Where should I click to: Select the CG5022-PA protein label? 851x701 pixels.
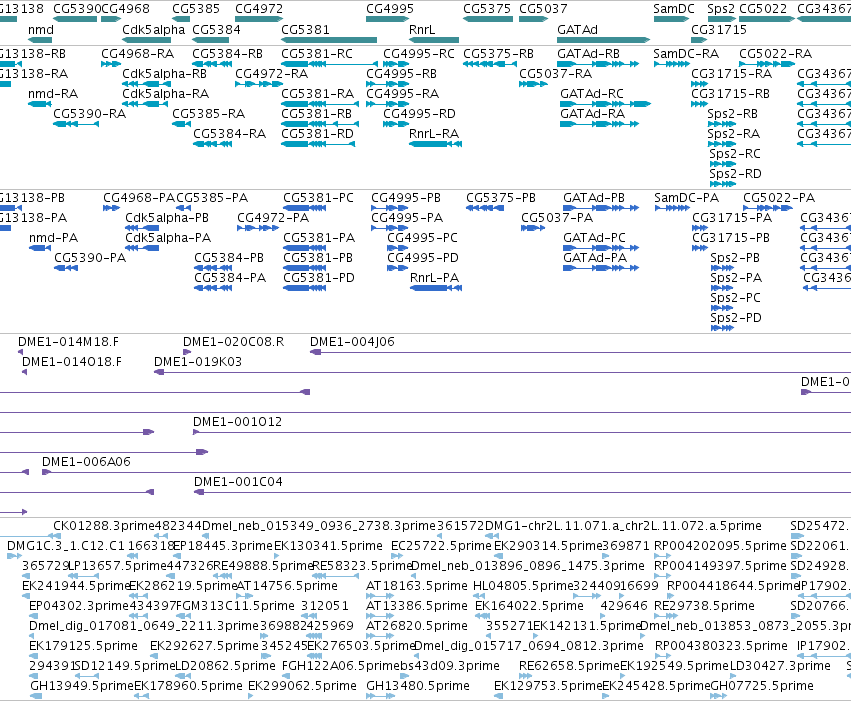tap(779, 197)
